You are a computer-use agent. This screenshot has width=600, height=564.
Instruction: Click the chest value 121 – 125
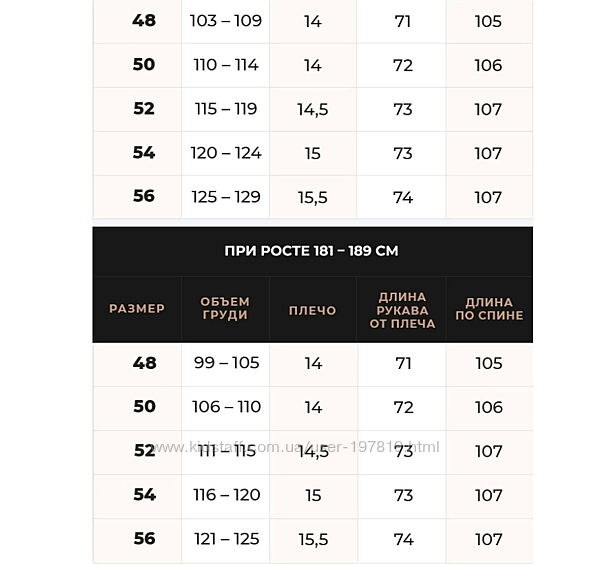[226, 539]
